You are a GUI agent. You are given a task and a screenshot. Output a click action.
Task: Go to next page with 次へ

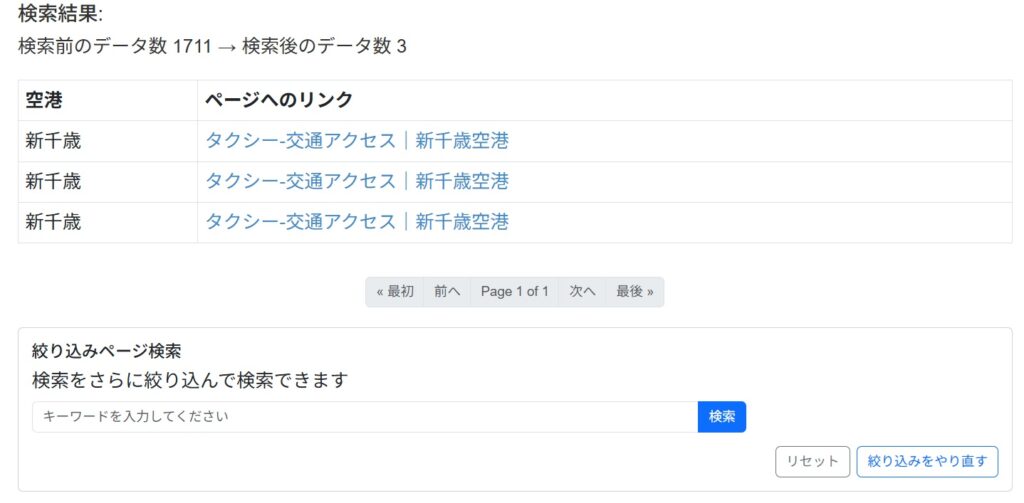582,292
